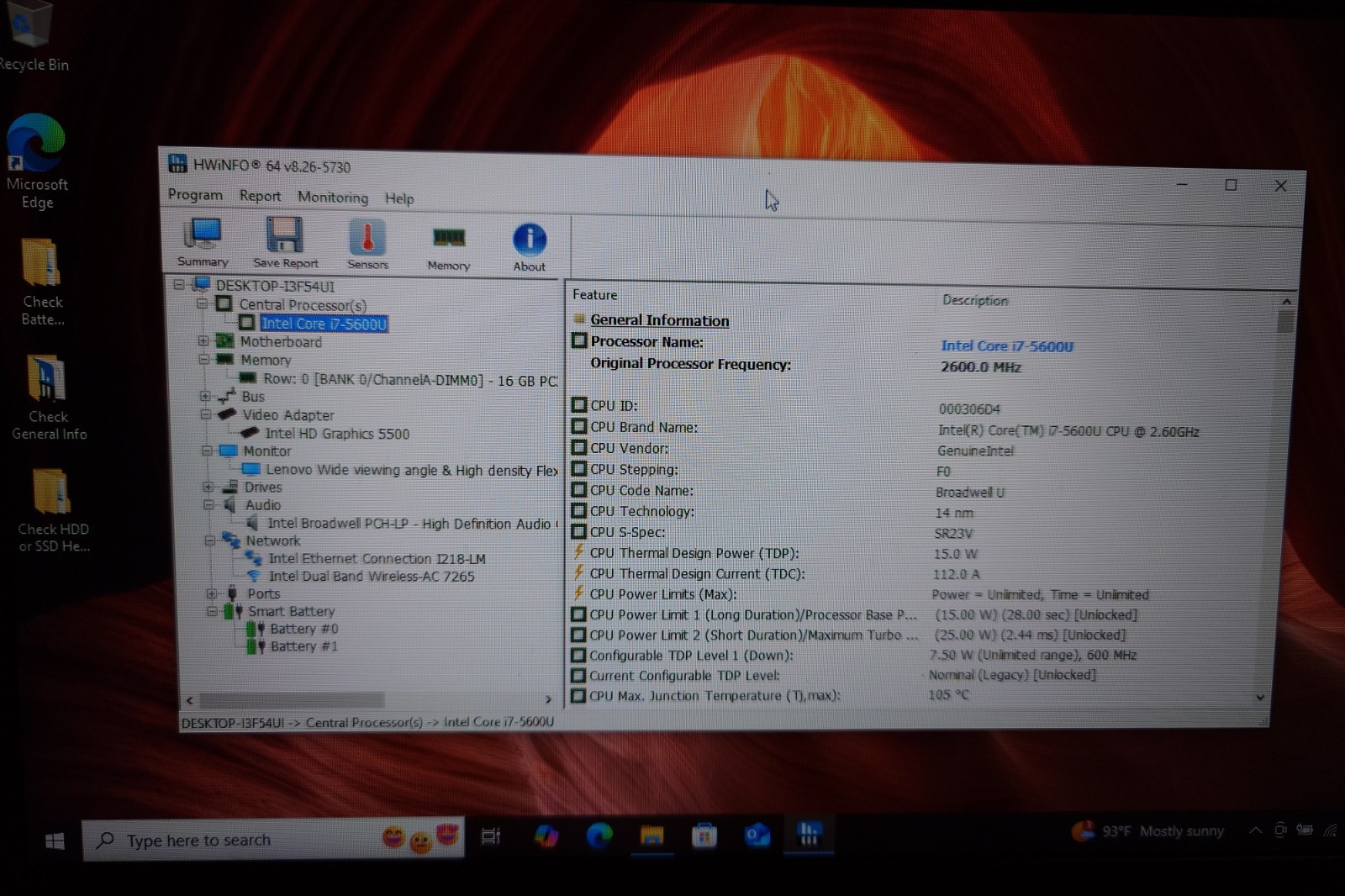Open the Check Batte... desktop folder
The width and height of the screenshot is (1345, 896).
[42, 282]
